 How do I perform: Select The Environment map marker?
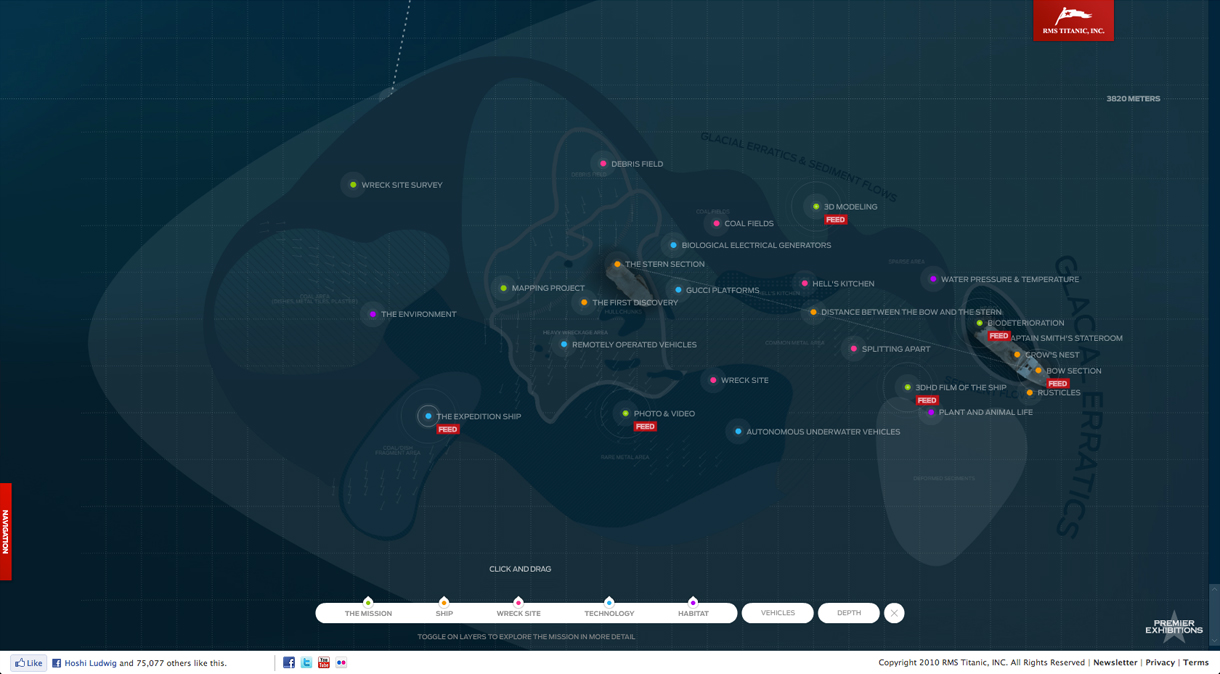tap(373, 314)
